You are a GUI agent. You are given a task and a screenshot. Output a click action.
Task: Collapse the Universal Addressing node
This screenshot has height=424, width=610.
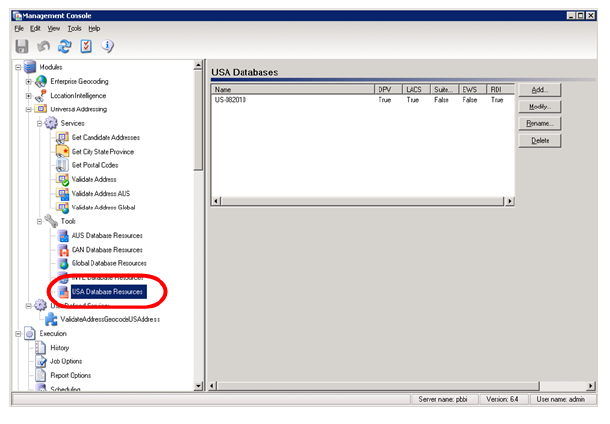click(28, 110)
